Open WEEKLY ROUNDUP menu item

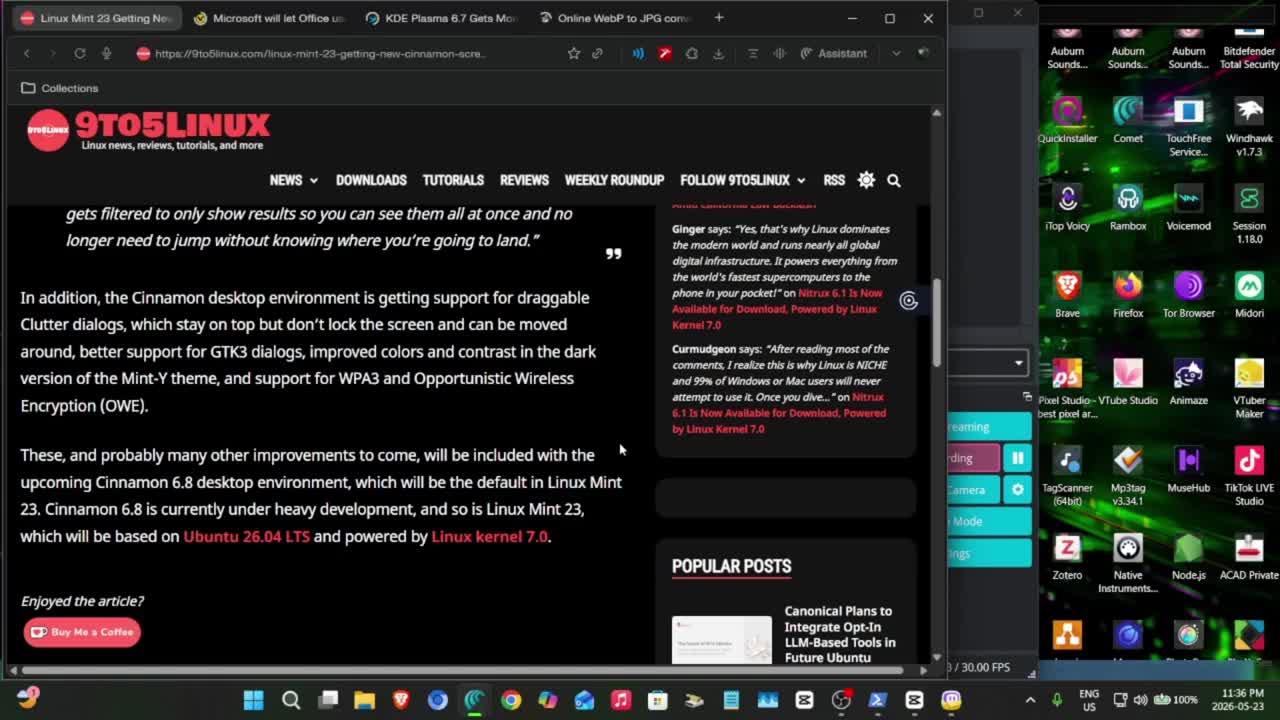(614, 180)
